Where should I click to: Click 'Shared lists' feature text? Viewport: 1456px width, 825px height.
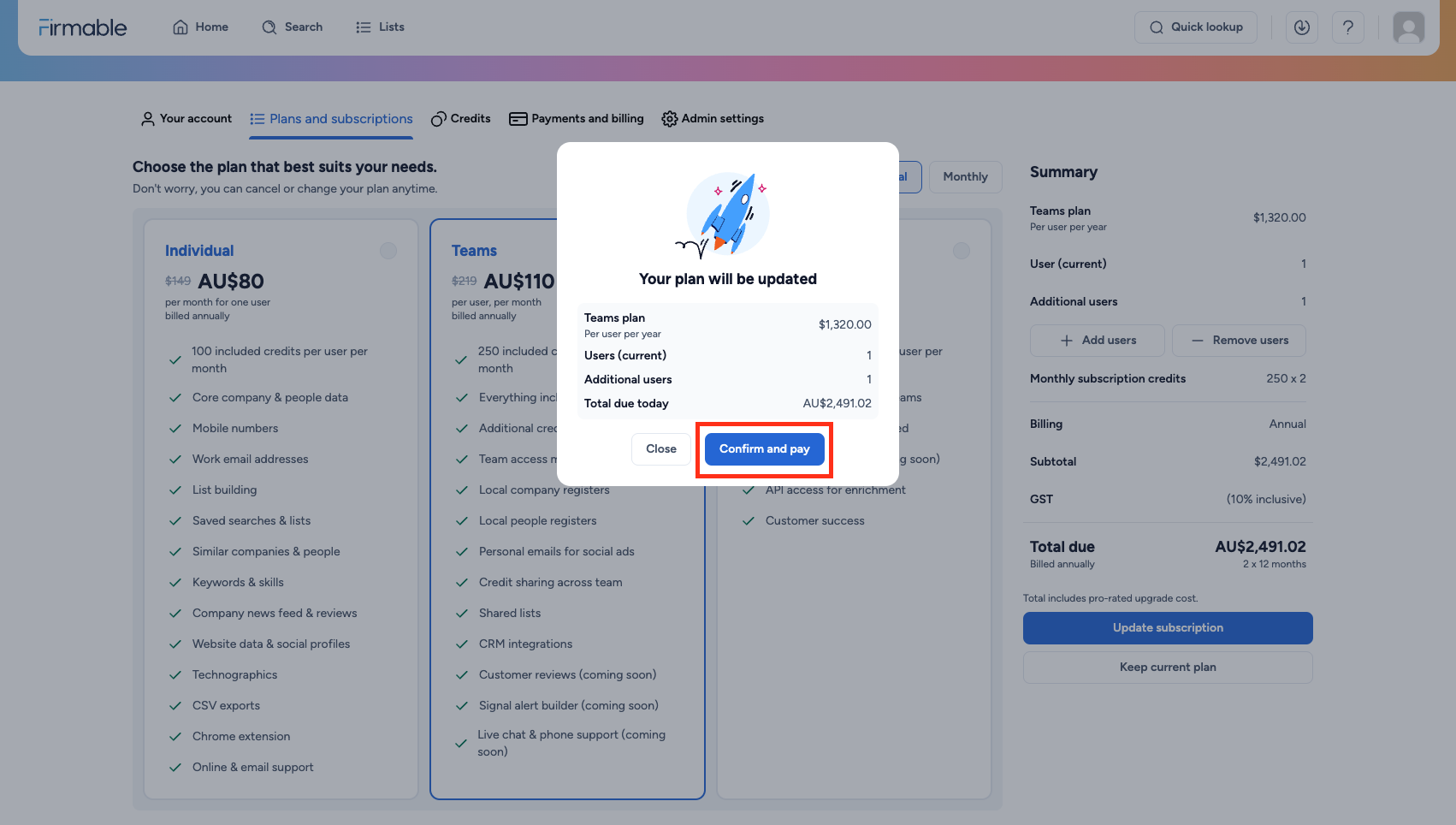[510, 614]
